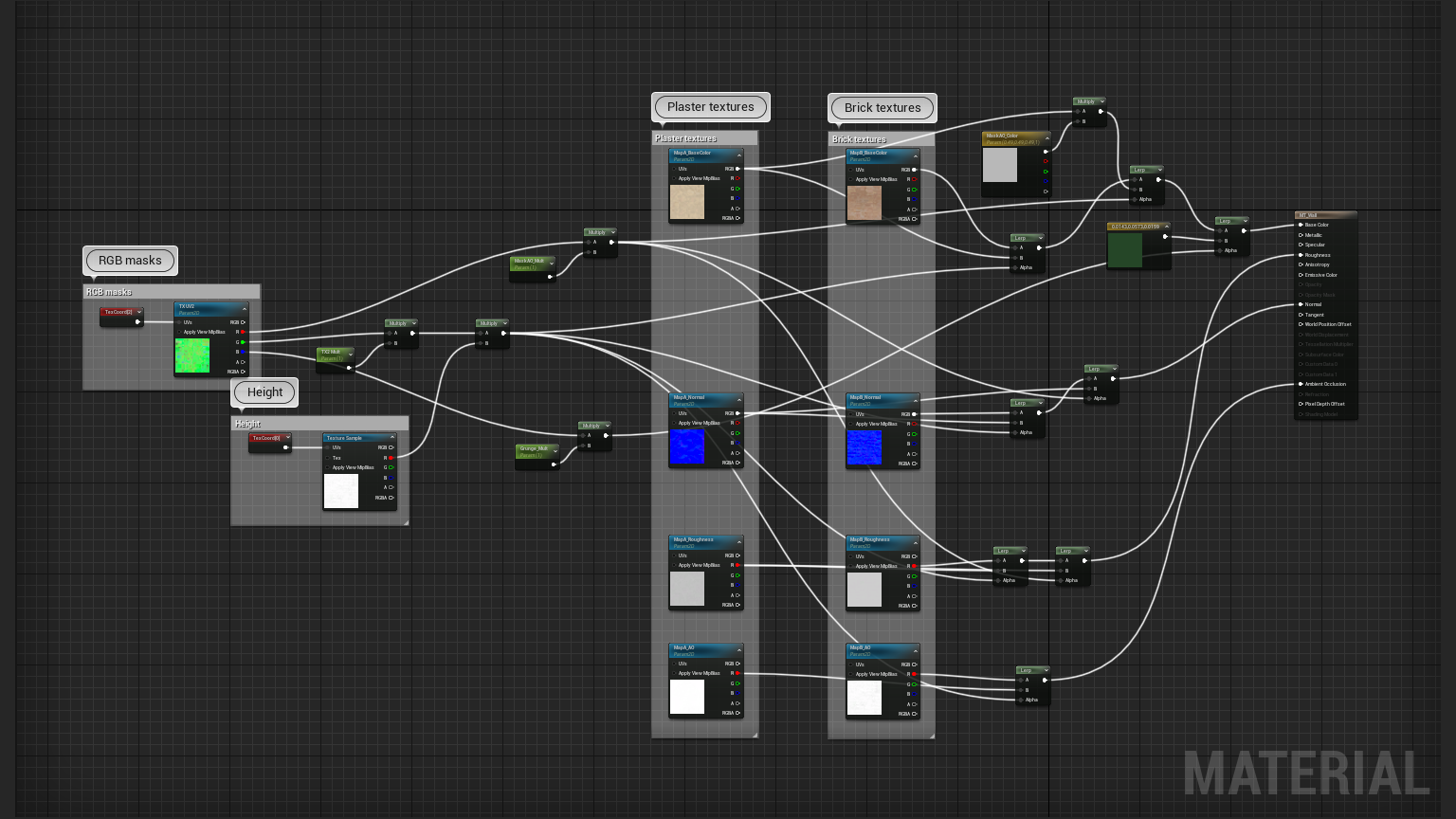Click the RGB output pin of MapA_BaseColor

pos(737,169)
